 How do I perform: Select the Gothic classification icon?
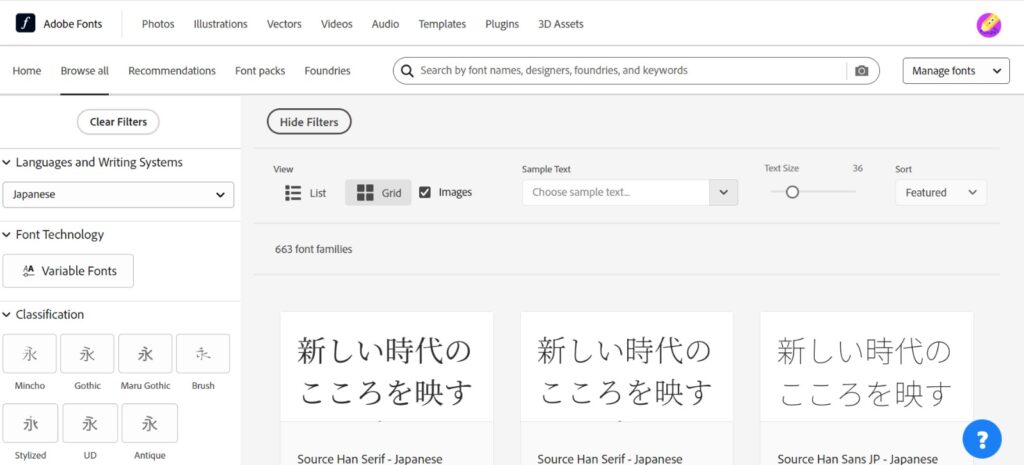[x=87, y=354]
